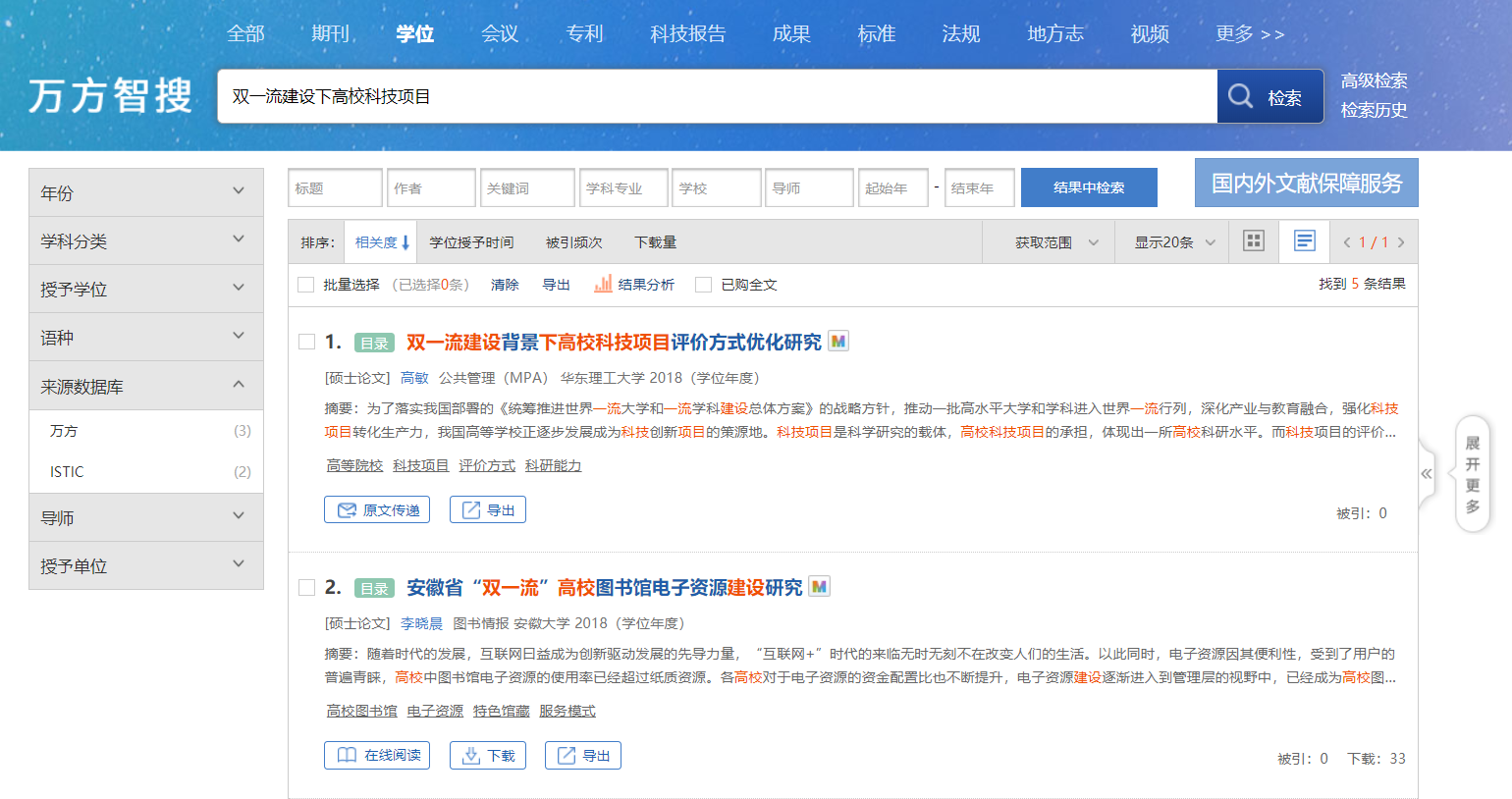
Task: Download the second result via 下载
Action: tap(488, 755)
